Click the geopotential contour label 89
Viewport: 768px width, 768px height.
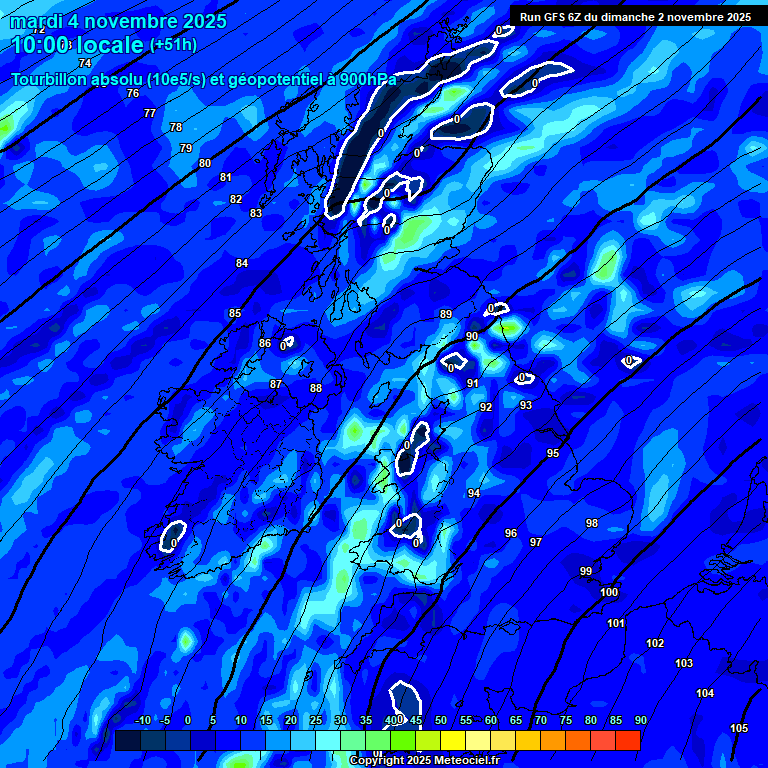[x=446, y=314]
